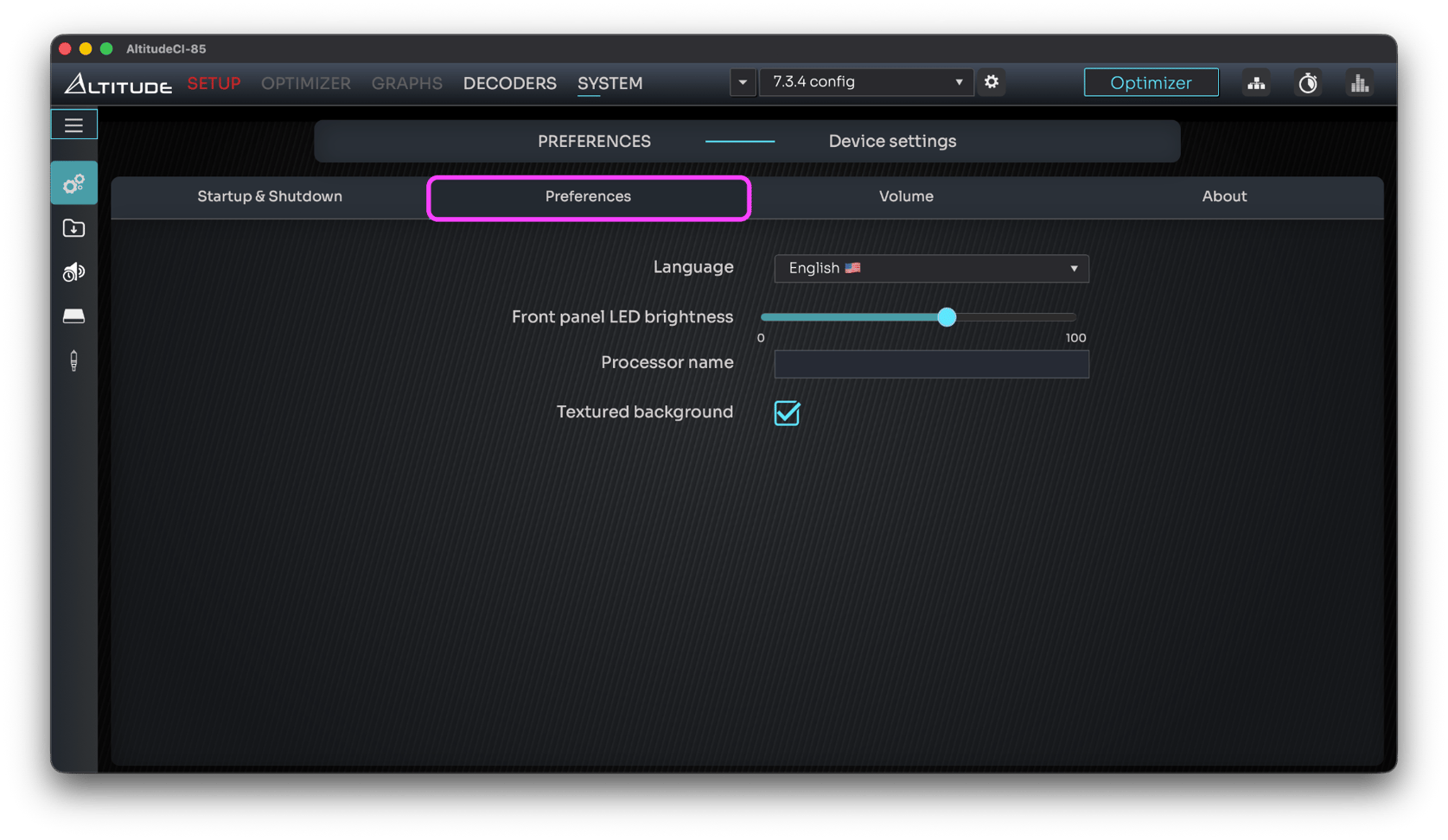Open the SYSTEM menu
1448x840 pixels.
[610, 84]
